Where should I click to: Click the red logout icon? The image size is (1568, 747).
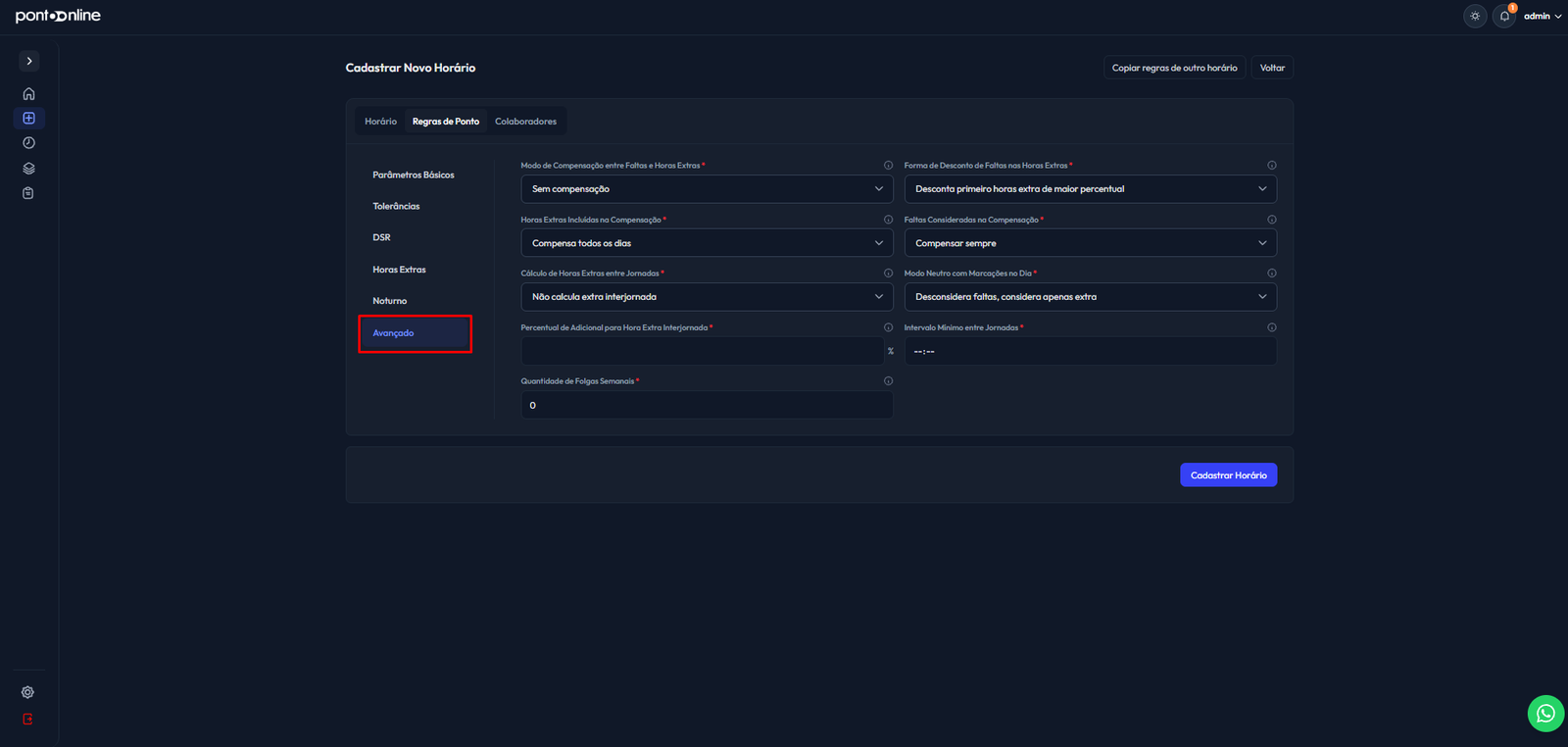27,720
